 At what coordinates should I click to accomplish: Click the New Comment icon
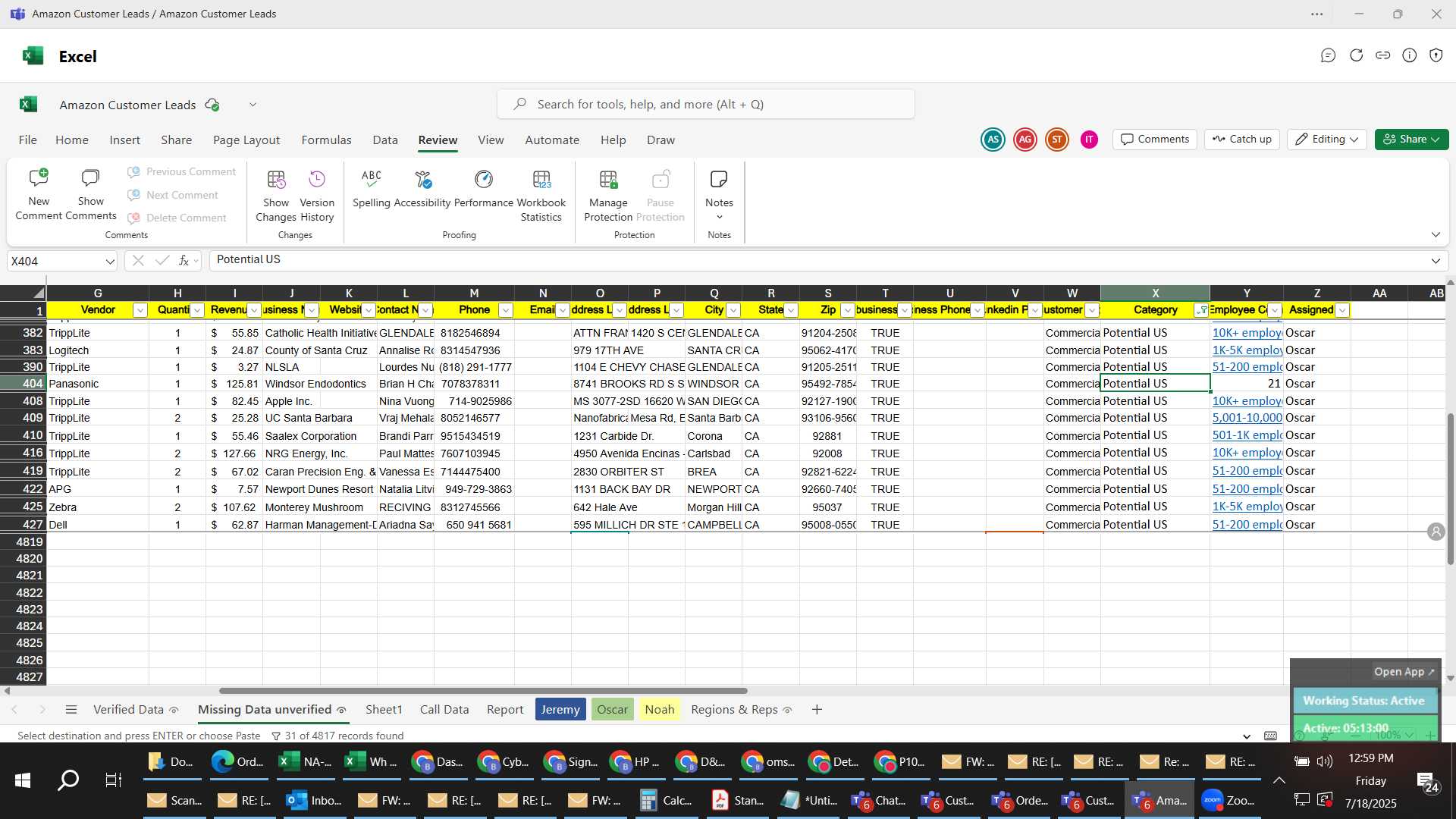pos(39,180)
